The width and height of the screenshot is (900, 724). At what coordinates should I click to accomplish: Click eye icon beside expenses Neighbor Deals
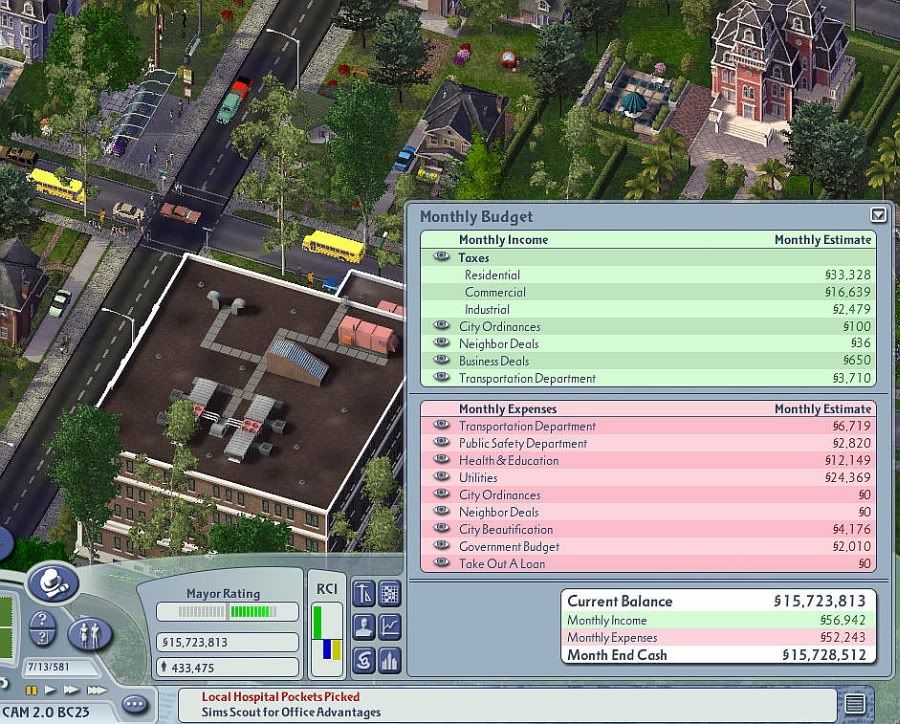point(441,510)
